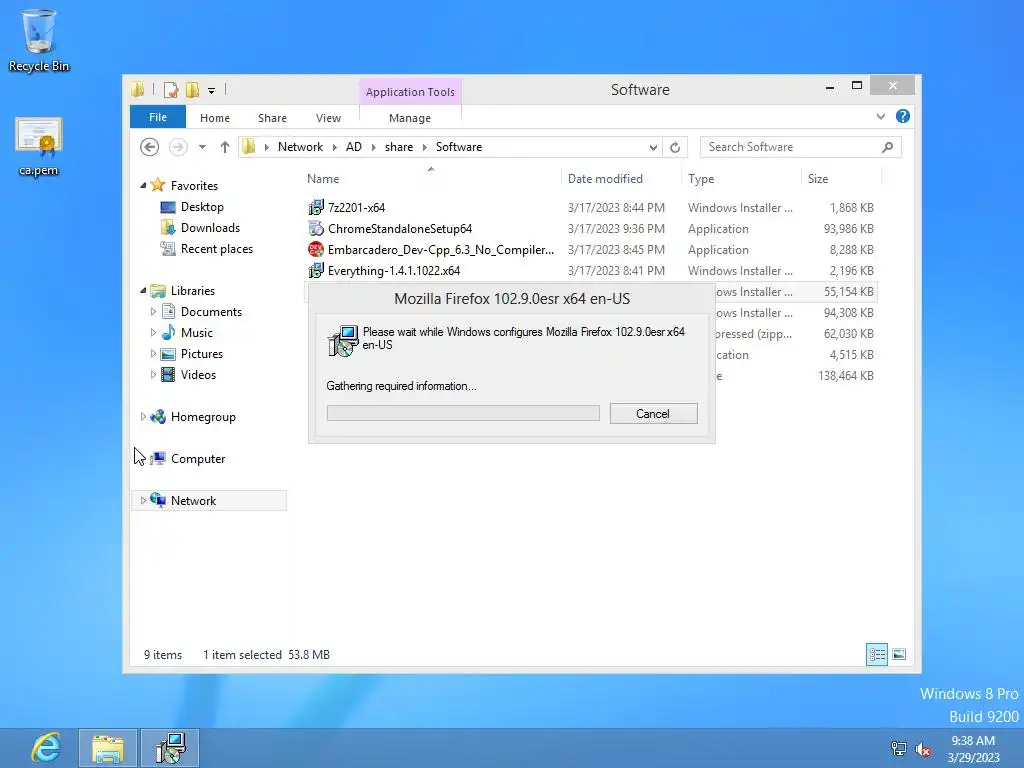This screenshot has width=1024, height=768.
Task: Open the recent locations dropdown arrow
Action: point(202,147)
